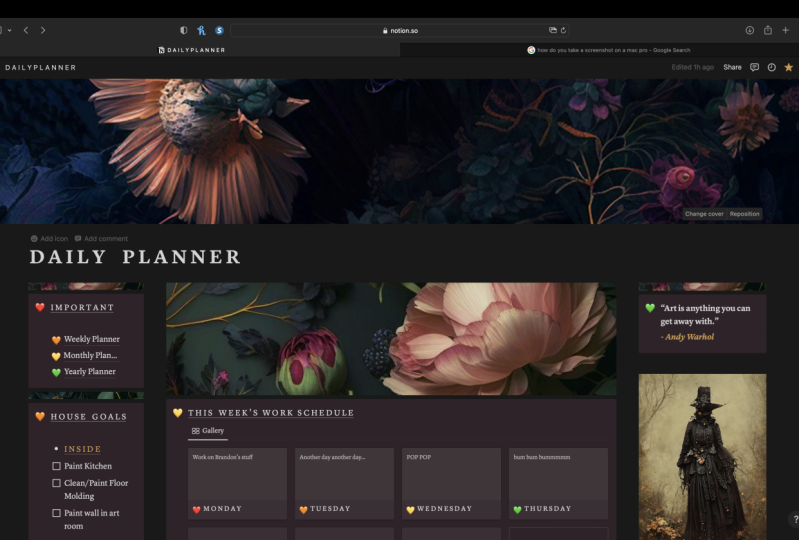The image size is (799, 540).
Task: Click 'Work on Brandon's stuff' card text
Action: point(223,457)
